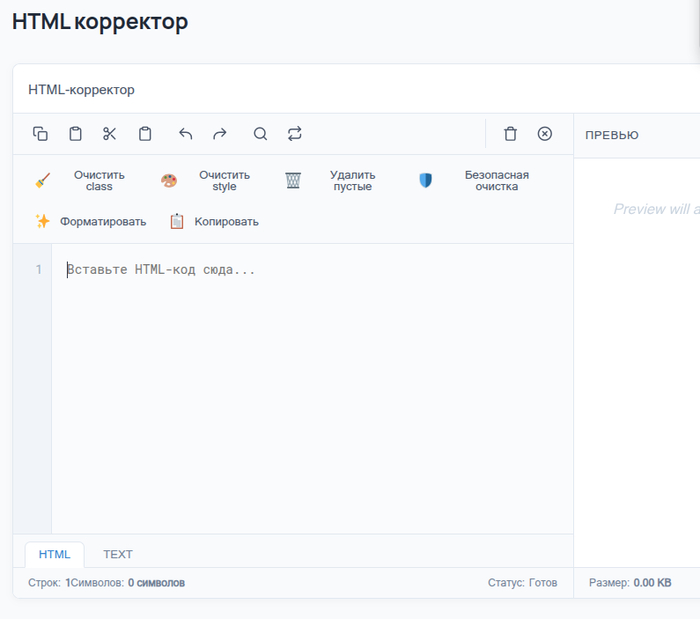
Task: Switch to the TEXT tab
Action: click(118, 554)
